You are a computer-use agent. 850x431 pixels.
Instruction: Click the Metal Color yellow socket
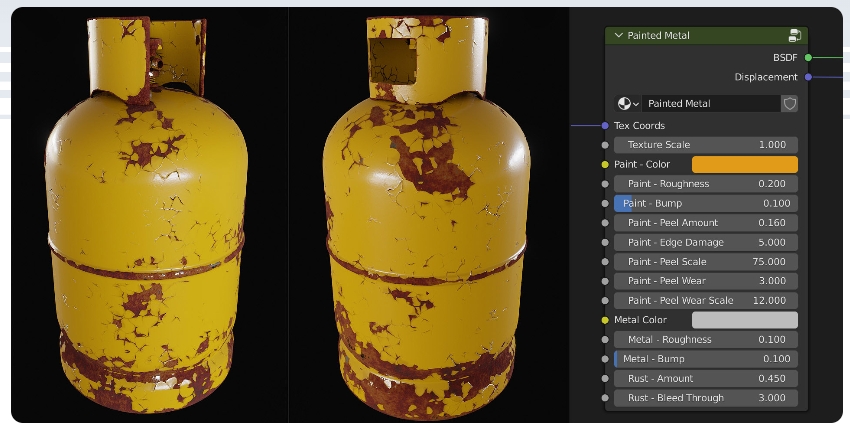(605, 320)
